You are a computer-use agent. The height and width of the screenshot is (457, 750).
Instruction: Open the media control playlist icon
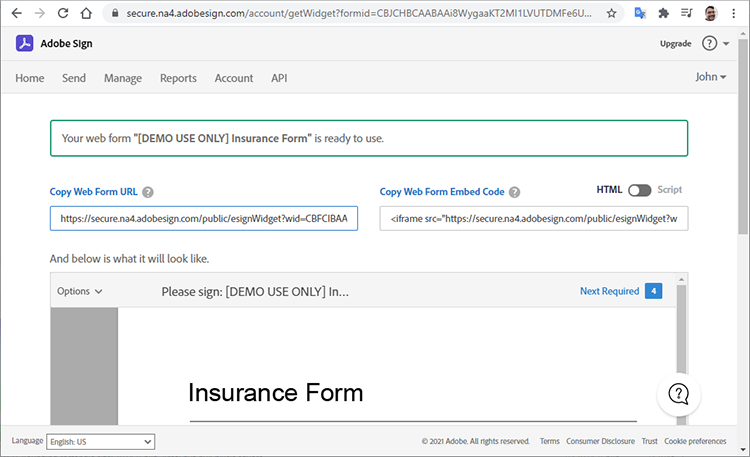tap(686, 13)
